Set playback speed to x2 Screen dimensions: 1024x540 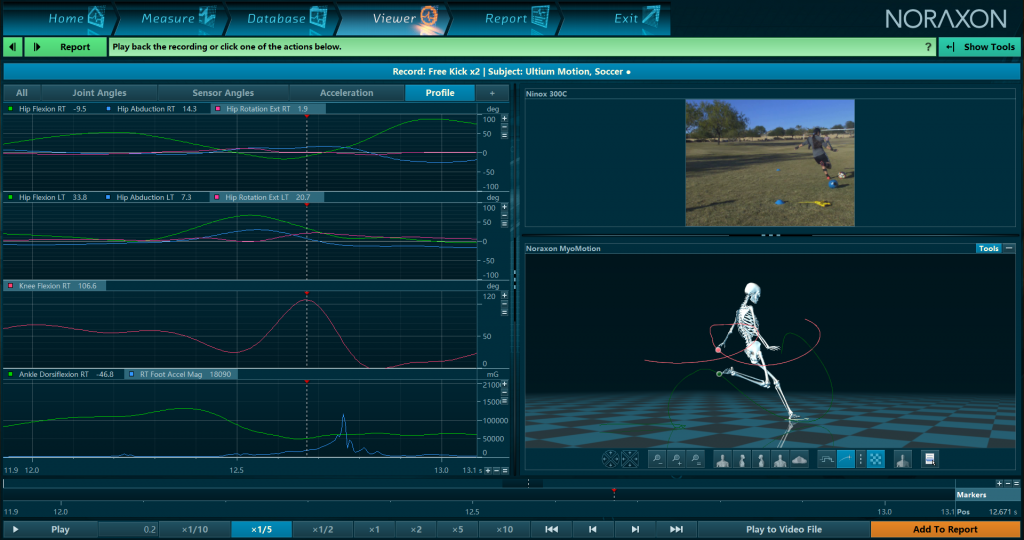pos(416,529)
